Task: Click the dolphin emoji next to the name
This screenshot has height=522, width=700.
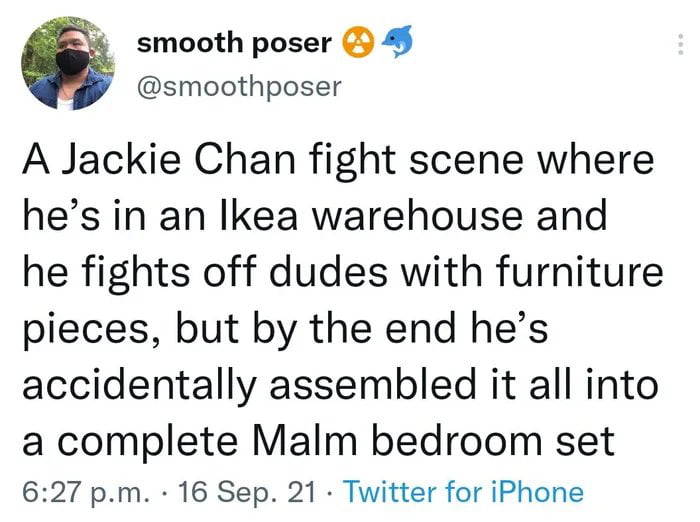Action: click(397, 41)
